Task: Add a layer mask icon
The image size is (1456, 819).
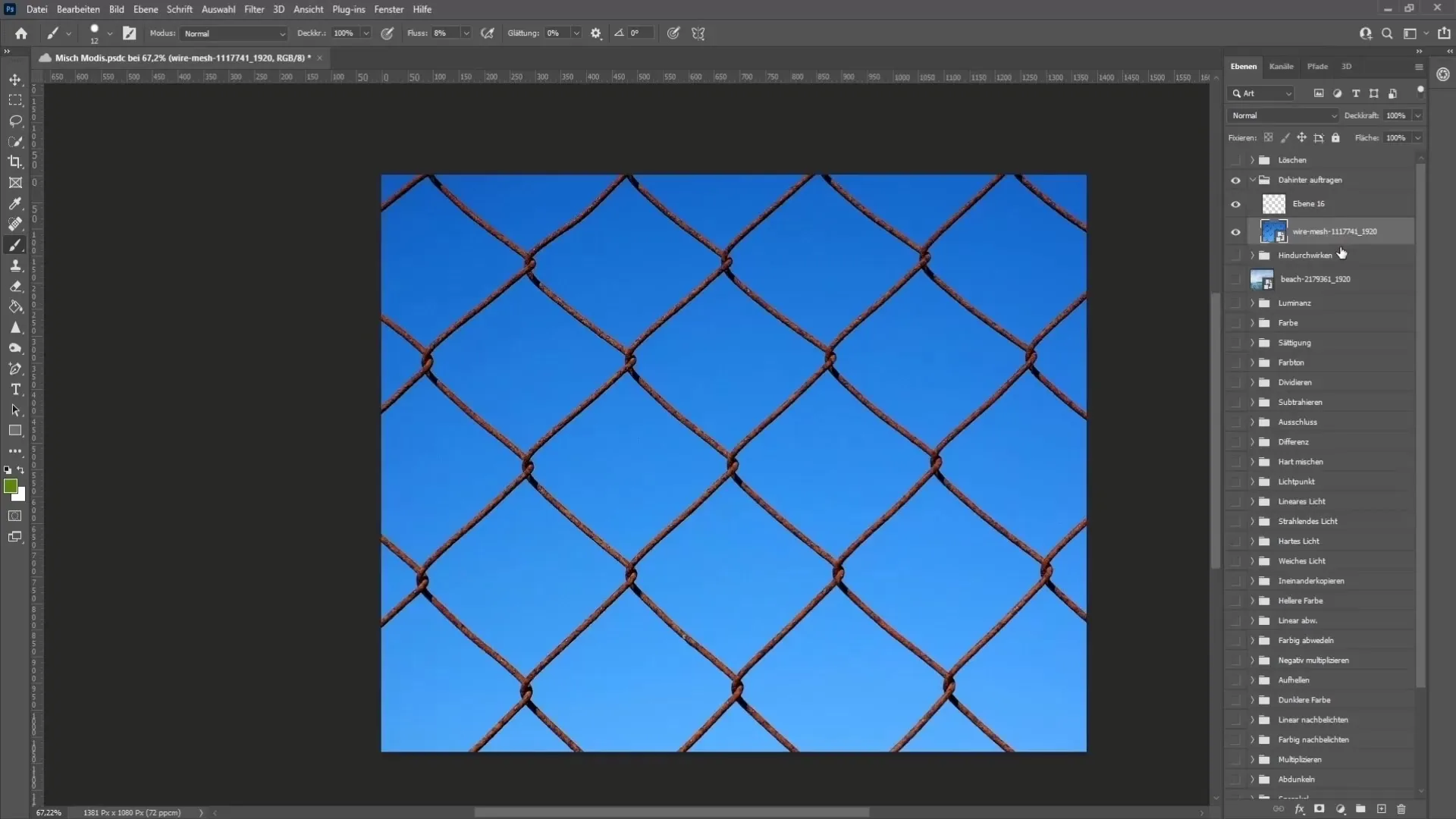Action: pyautogui.click(x=1319, y=809)
